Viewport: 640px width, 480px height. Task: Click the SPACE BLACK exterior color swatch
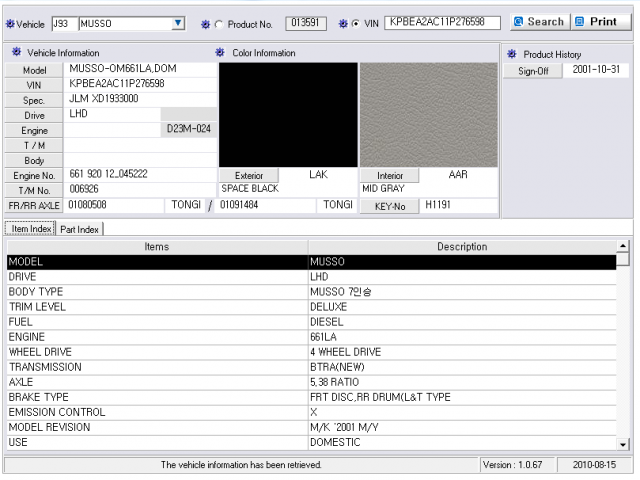(x=288, y=115)
